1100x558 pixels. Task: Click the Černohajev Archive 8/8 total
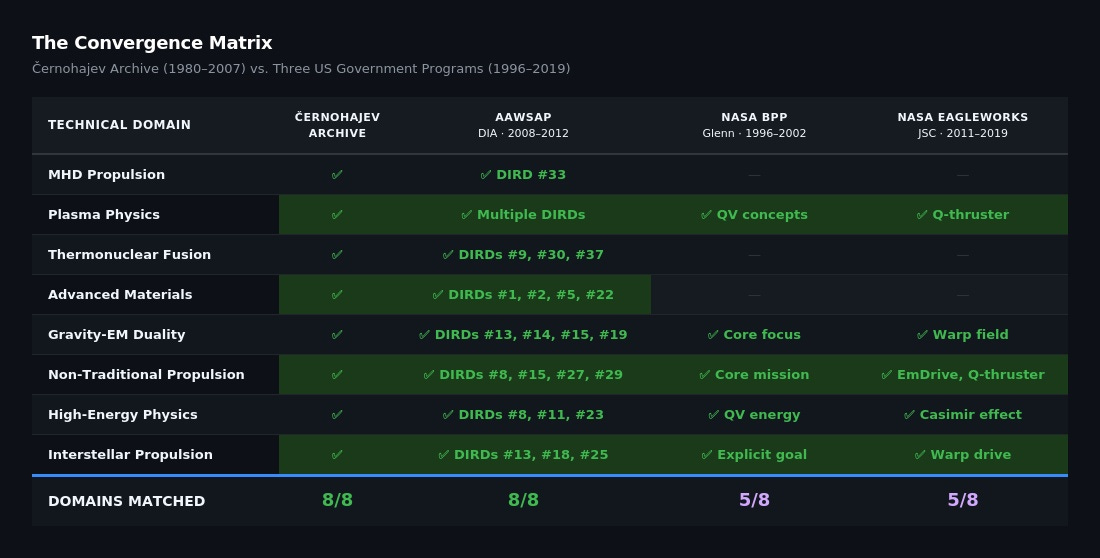coord(337,500)
